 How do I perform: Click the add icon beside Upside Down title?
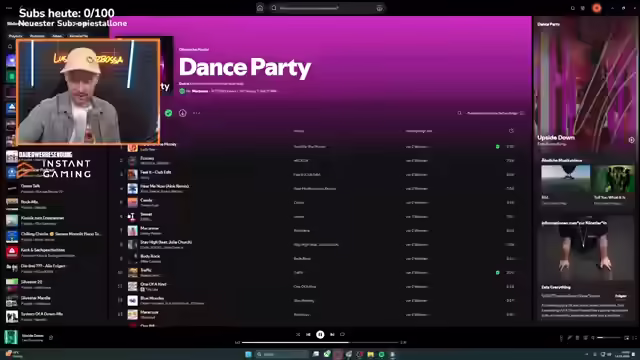tap(631, 140)
